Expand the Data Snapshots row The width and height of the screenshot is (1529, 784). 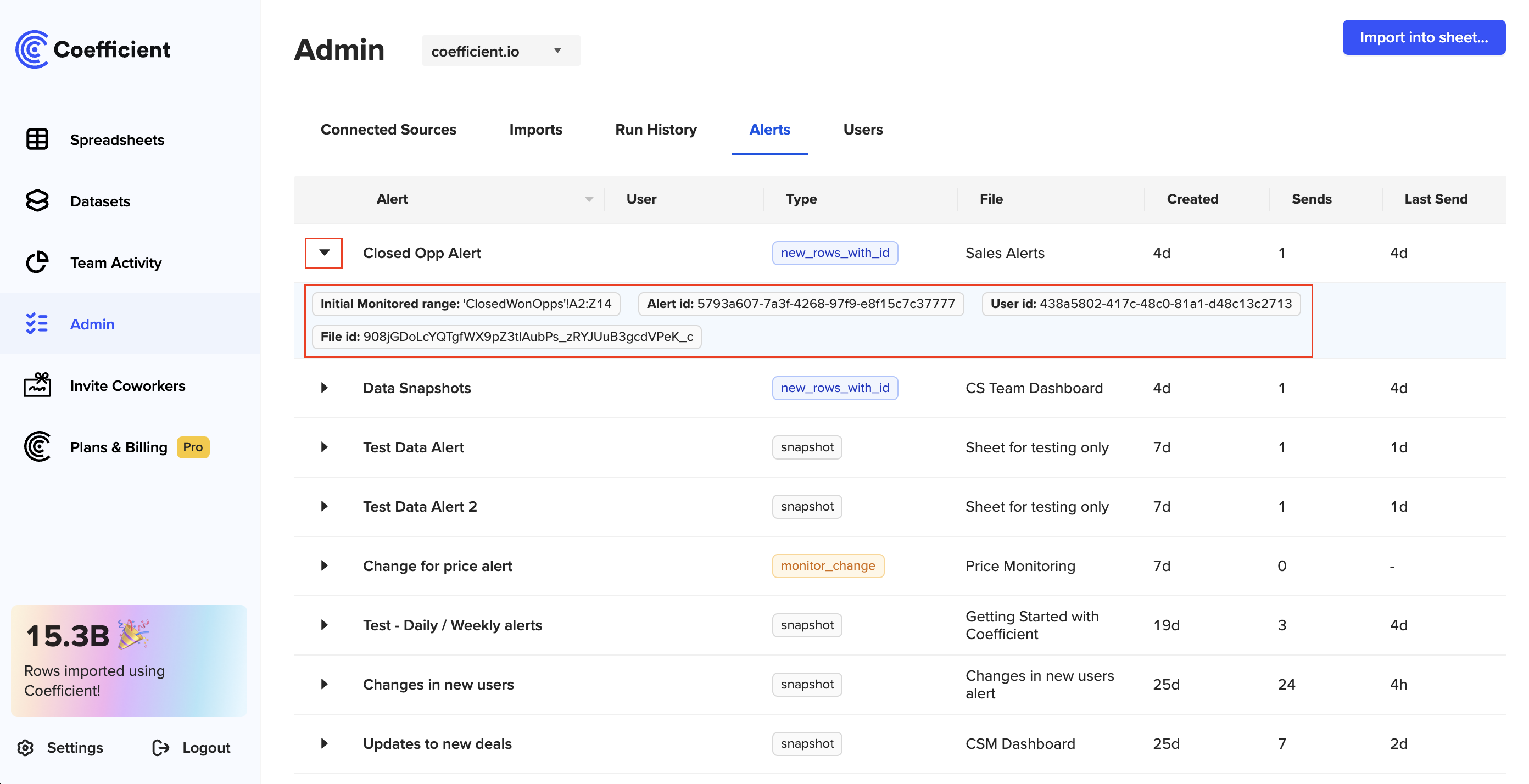[324, 388]
